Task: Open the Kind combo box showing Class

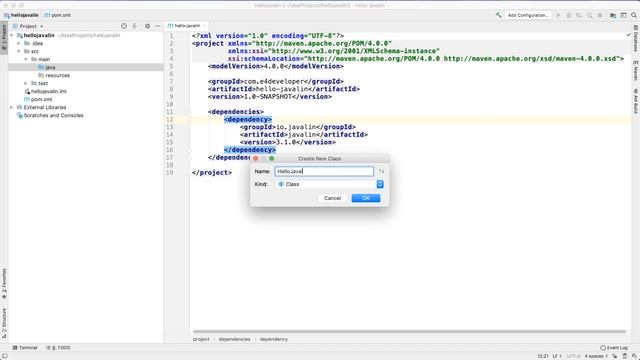Action: click(329, 184)
